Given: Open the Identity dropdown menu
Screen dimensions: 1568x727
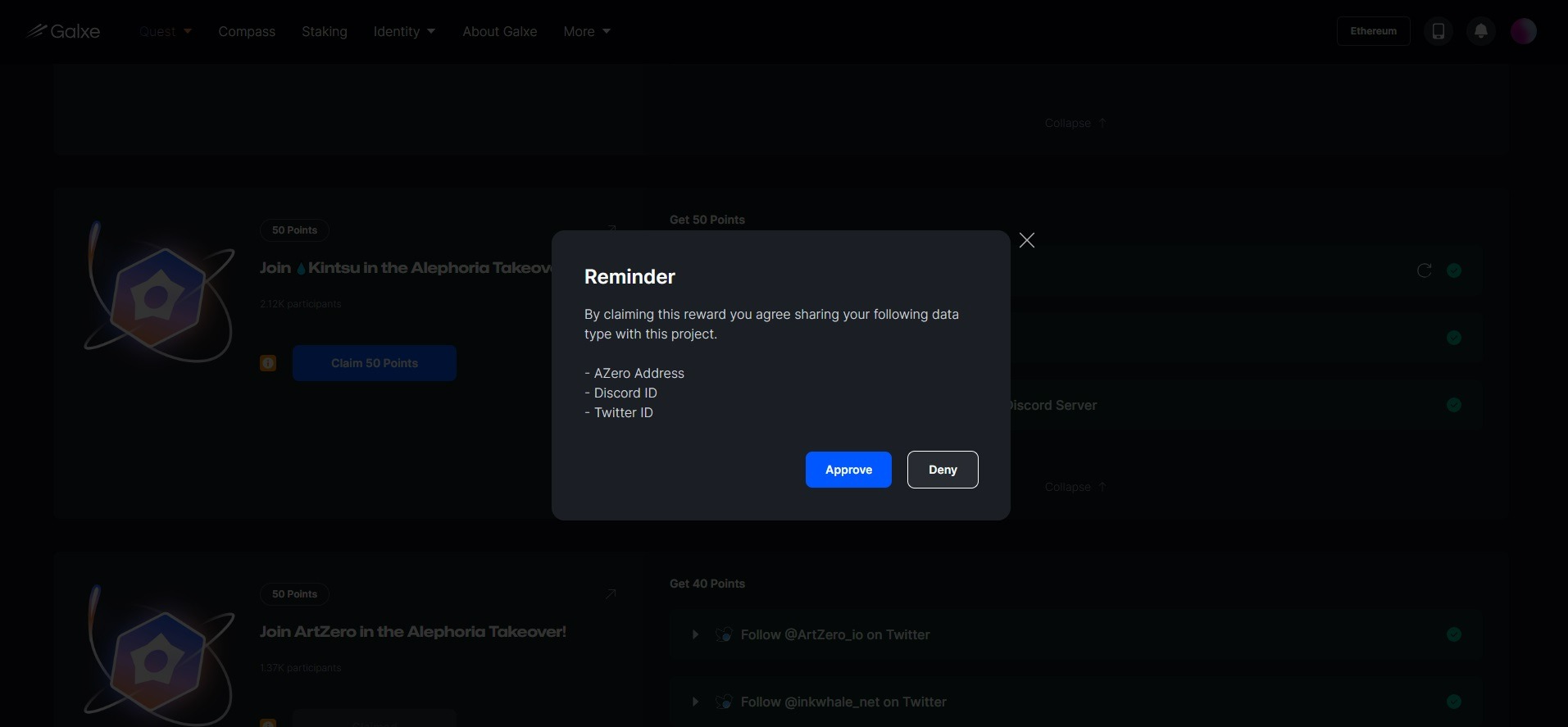Looking at the screenshot, I should click(404, 31).
